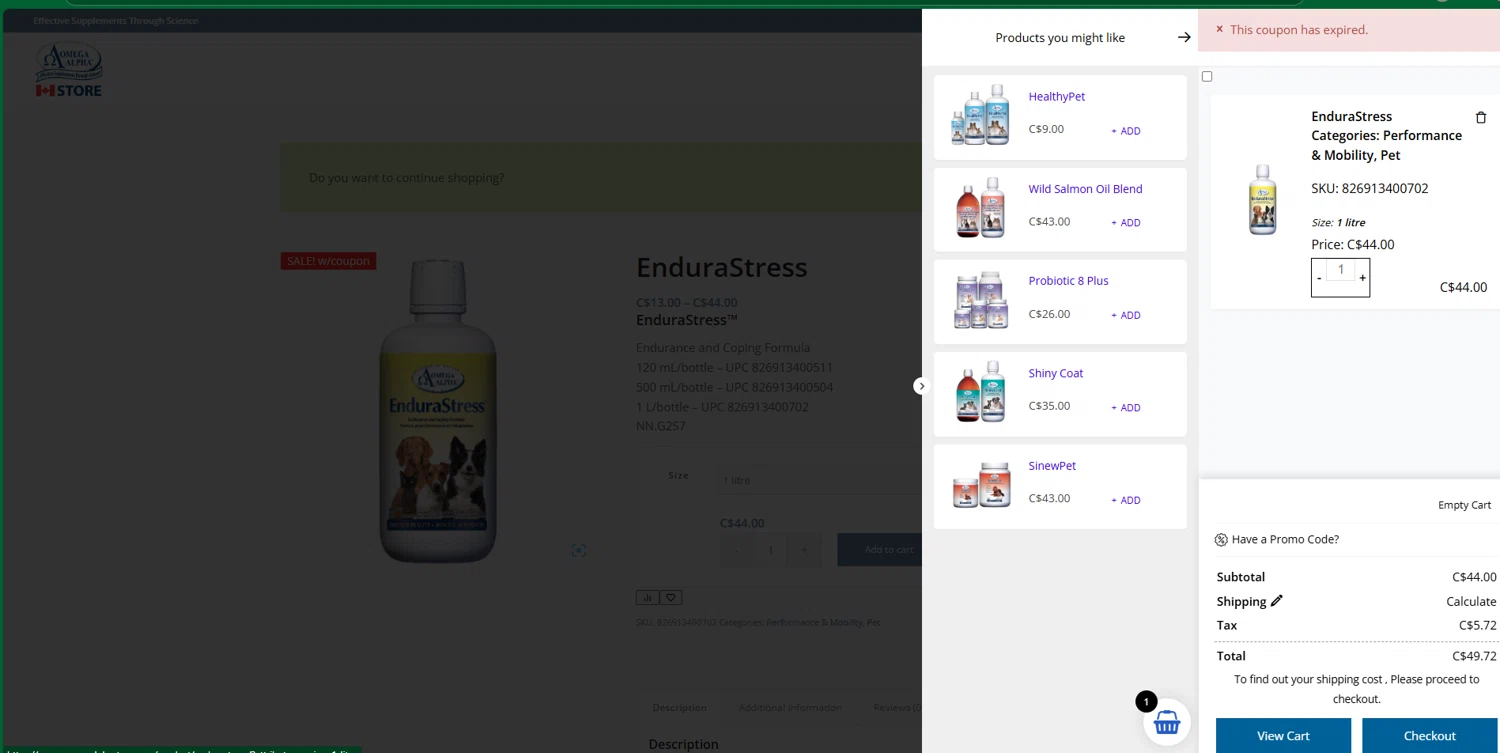Click HealthyPet product thumbnail
Image resolution: width=1500 pixels, height=753 pixels.
click(x=981, y=115)
